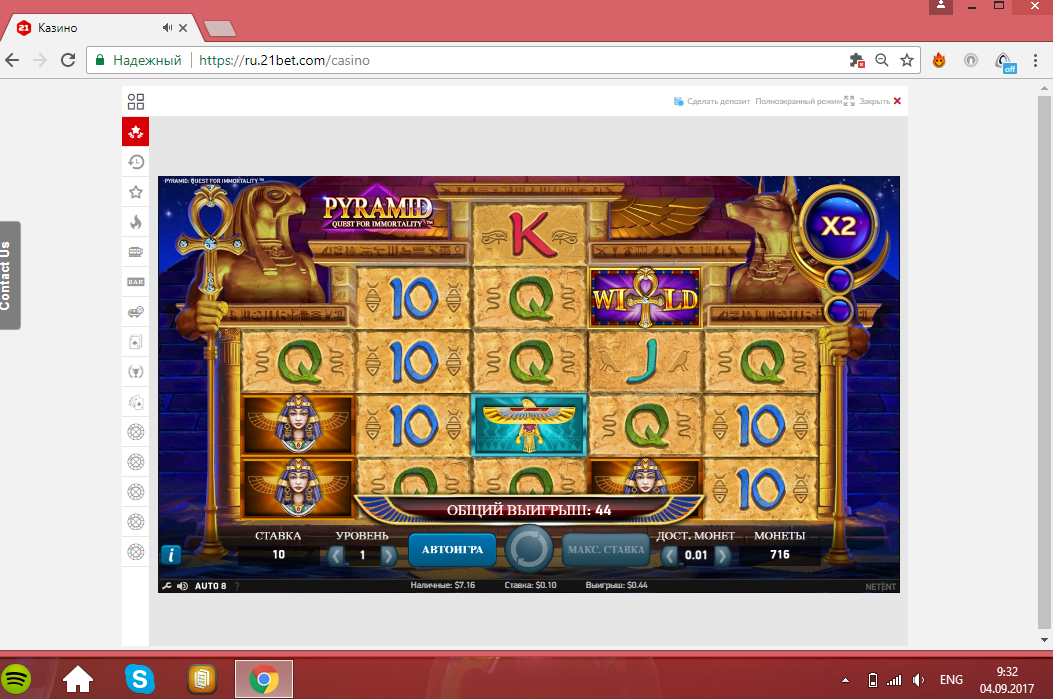The width and height of the screenshot is (1053, 699).
Task: Open multiple cards poker sidebar icon
Action: point(136,402)
